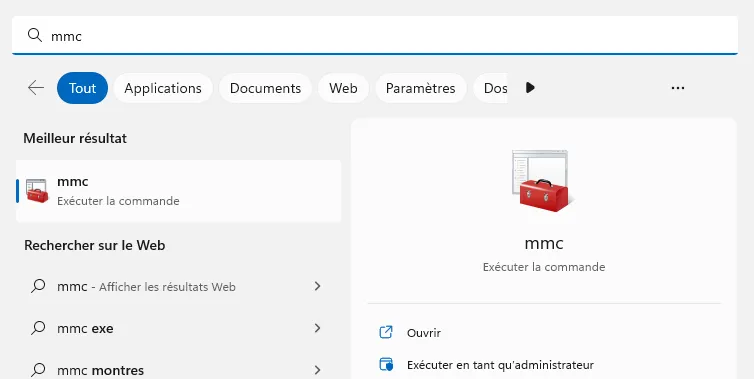Select the "mmc exe" web suggestion
Viewport: 754px width, 379px height.
click(178, 328)
